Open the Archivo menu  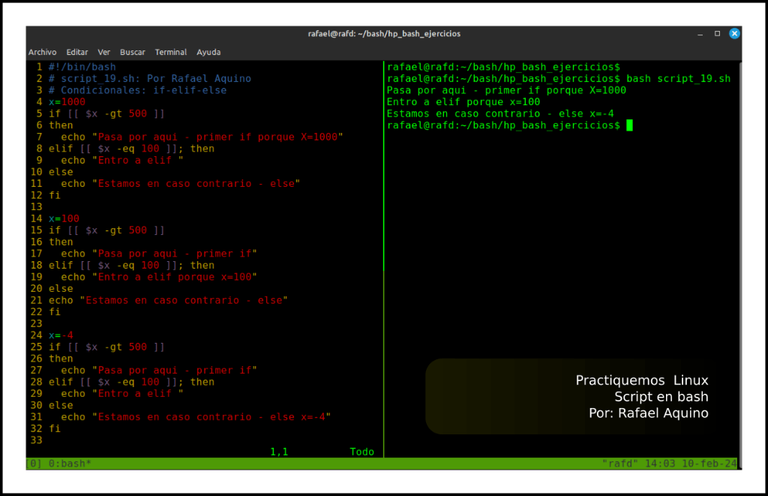click(42, 52)
